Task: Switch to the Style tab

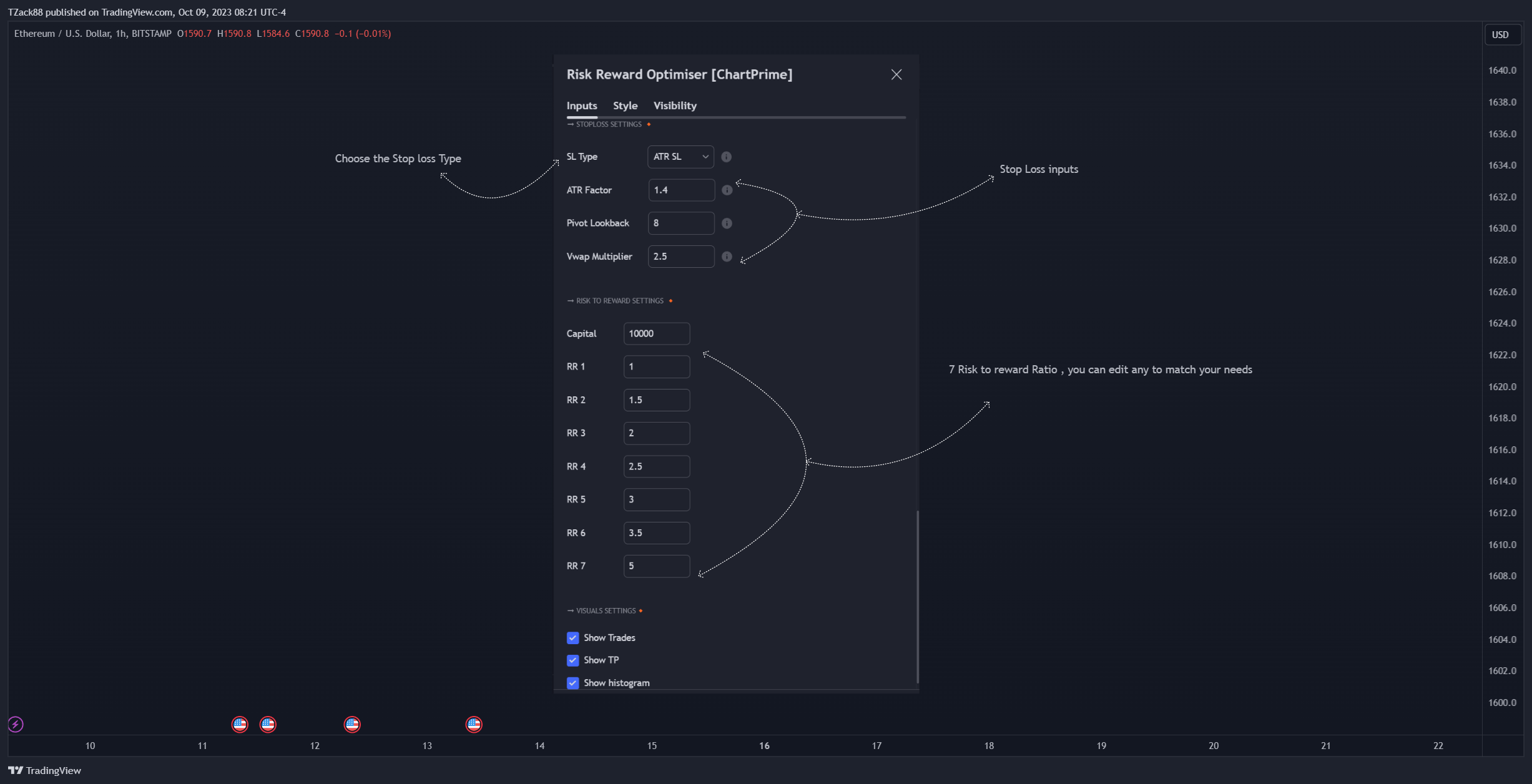Action: [x=625, y=105]
